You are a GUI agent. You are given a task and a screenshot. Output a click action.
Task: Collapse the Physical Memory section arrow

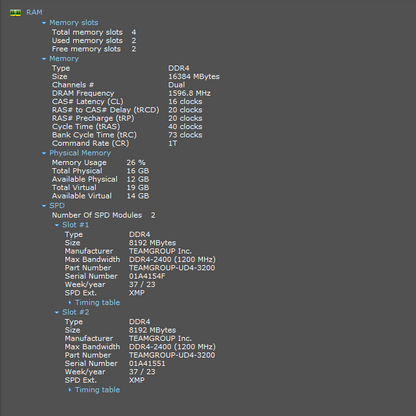coord(44,153)
